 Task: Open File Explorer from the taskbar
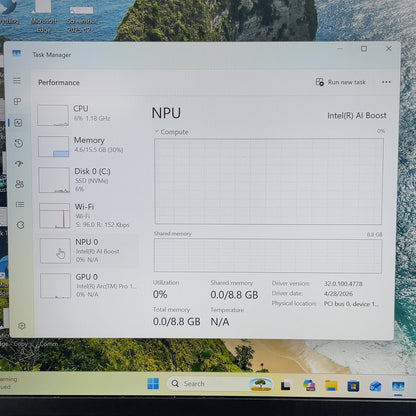click(x=331, y=386)
